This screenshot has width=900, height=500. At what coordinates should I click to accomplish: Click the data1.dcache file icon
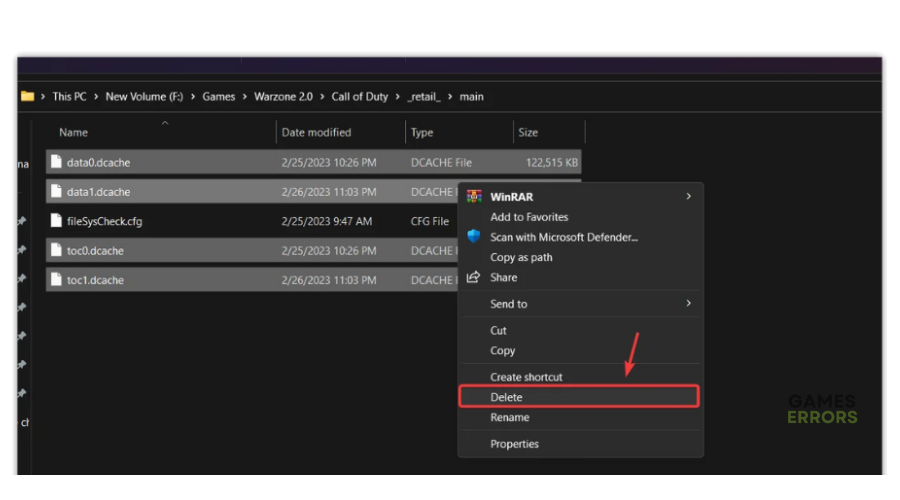[56, 191]
